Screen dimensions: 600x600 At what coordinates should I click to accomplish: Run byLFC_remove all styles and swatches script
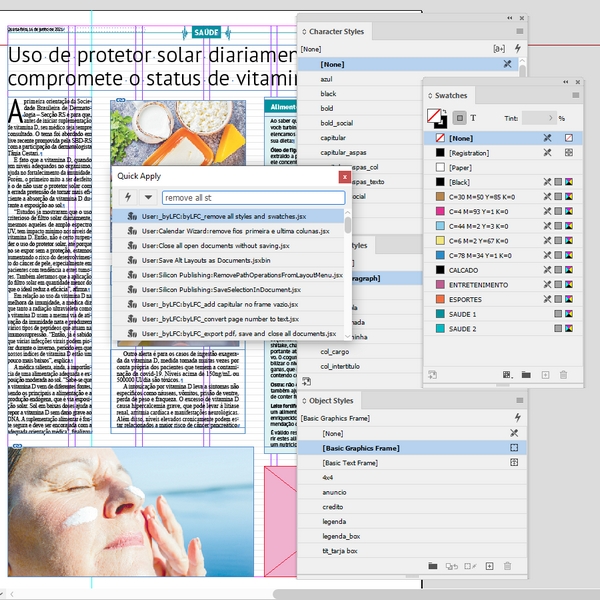[x=228, y=216]
